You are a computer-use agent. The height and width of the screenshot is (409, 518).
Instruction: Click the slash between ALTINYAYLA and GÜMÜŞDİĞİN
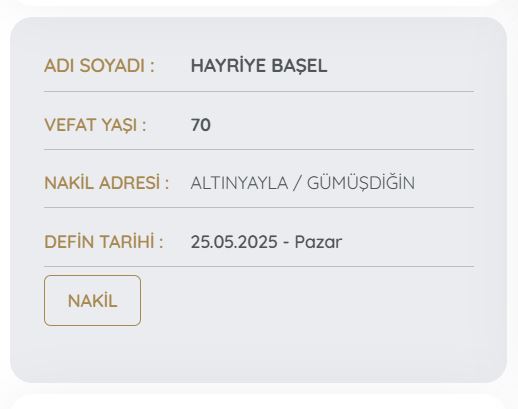pos(297,183)
